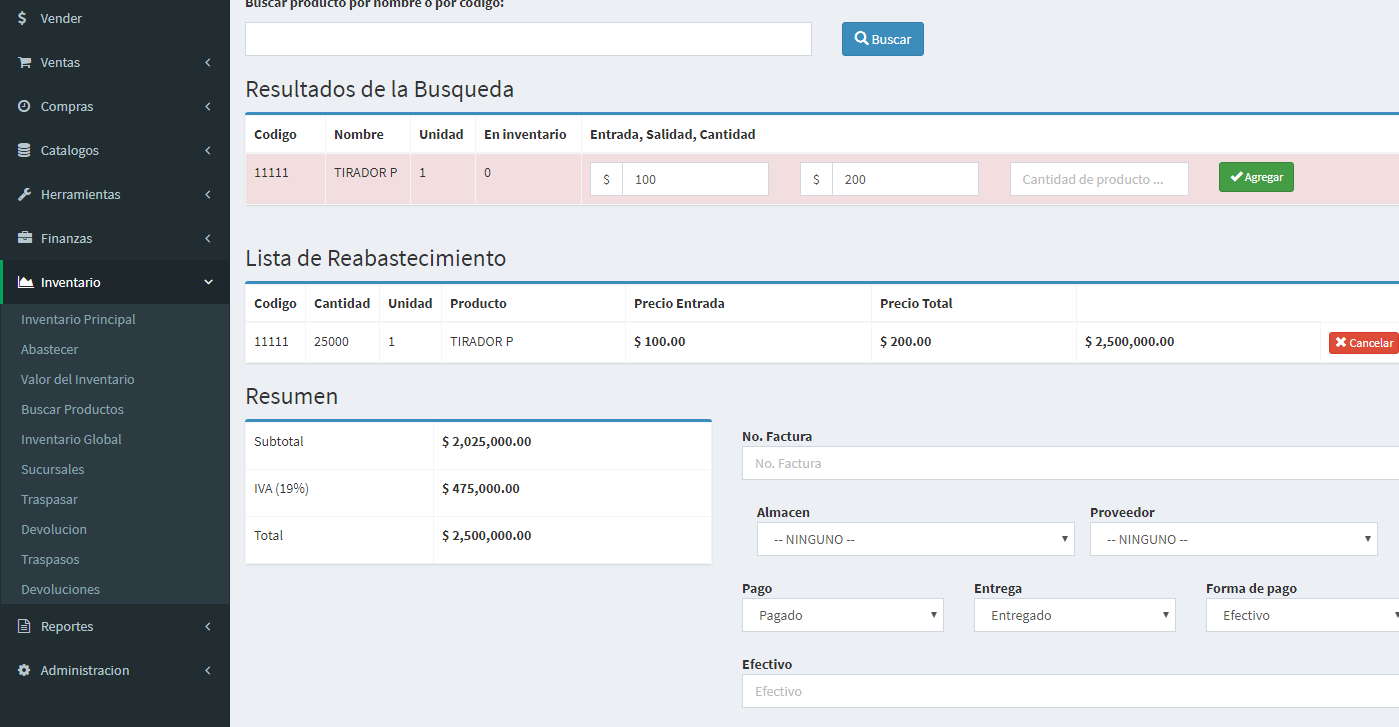This screenshot has height=727, width=1399.
Task: Collapse the Inventario menu chevron
Action: 208,282
